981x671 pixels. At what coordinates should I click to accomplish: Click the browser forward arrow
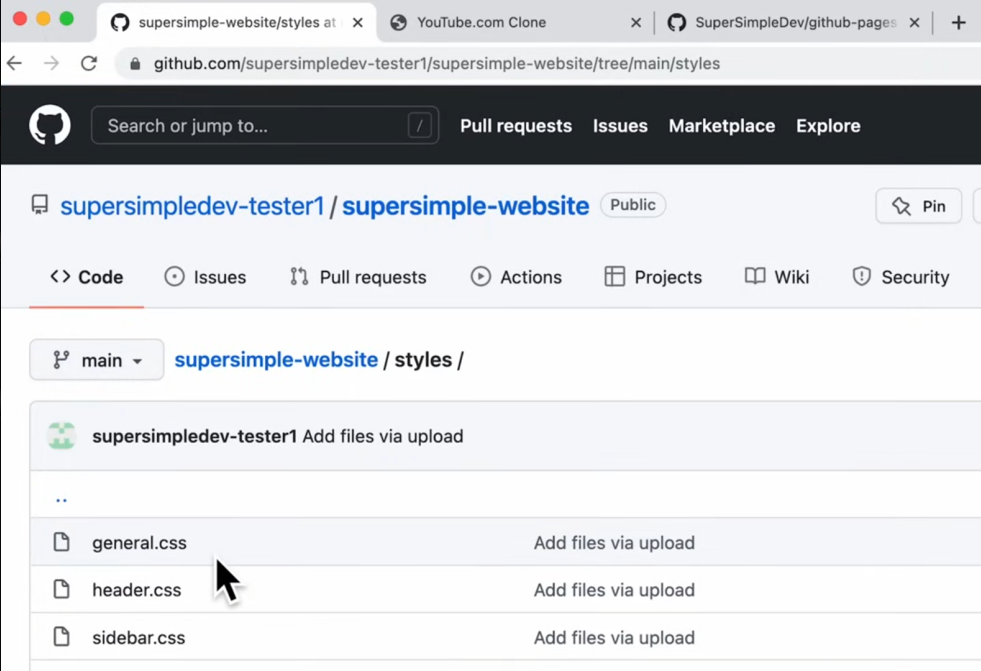pos(51,63)
